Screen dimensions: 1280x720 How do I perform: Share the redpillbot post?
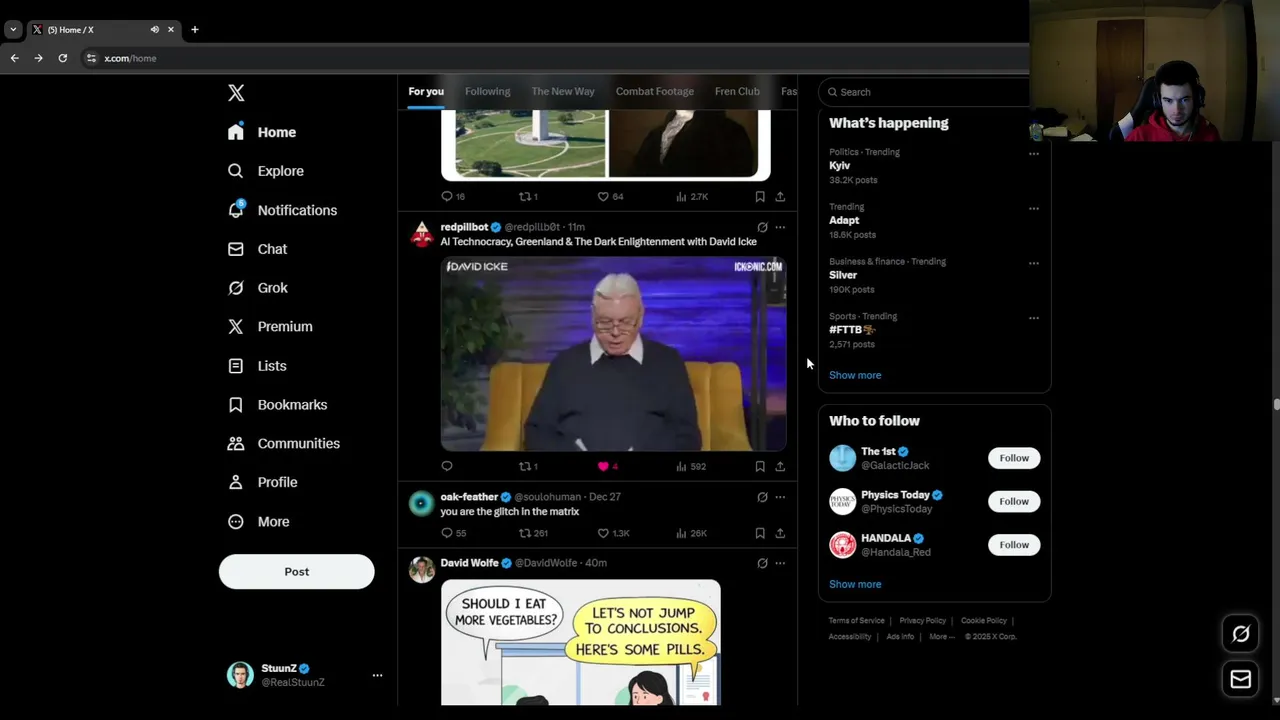tap(780, 466)
